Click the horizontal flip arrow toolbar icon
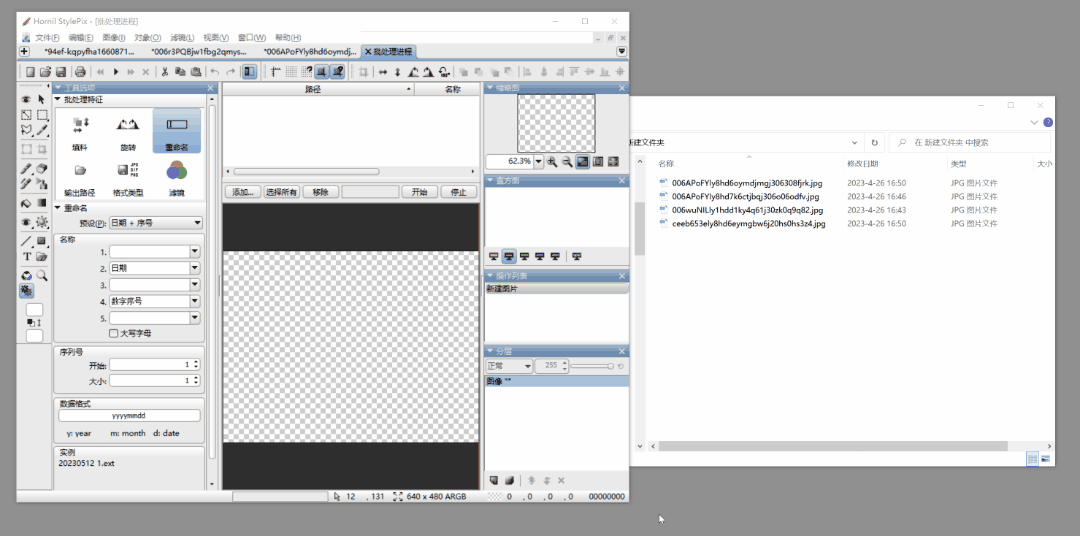This screenshot has height=536, width=1080. coord(383,72)
